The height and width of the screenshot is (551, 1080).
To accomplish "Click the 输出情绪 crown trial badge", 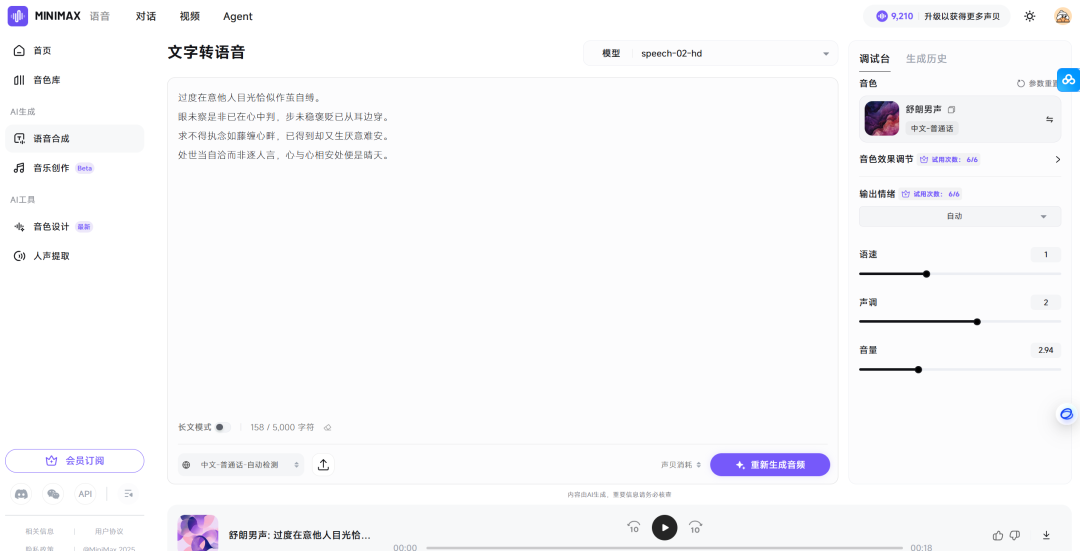I will pos(931,194).
